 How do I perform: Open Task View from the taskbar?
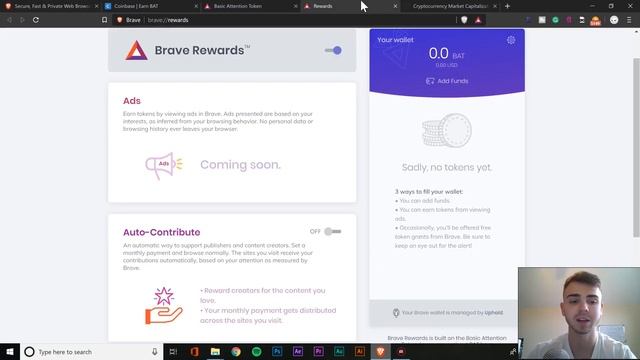[173, 351]
